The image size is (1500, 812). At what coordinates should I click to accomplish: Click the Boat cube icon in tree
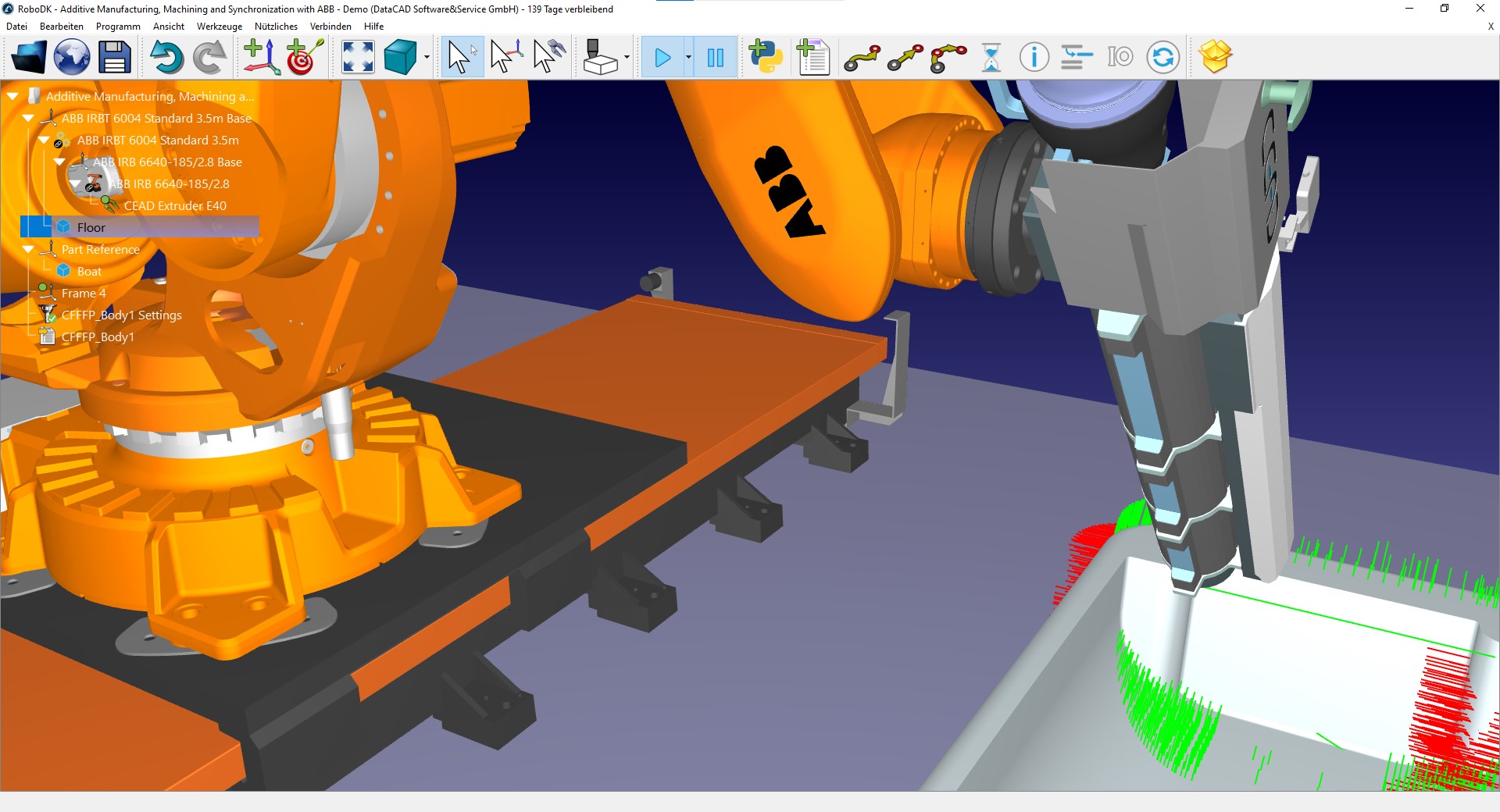point(64,271)
